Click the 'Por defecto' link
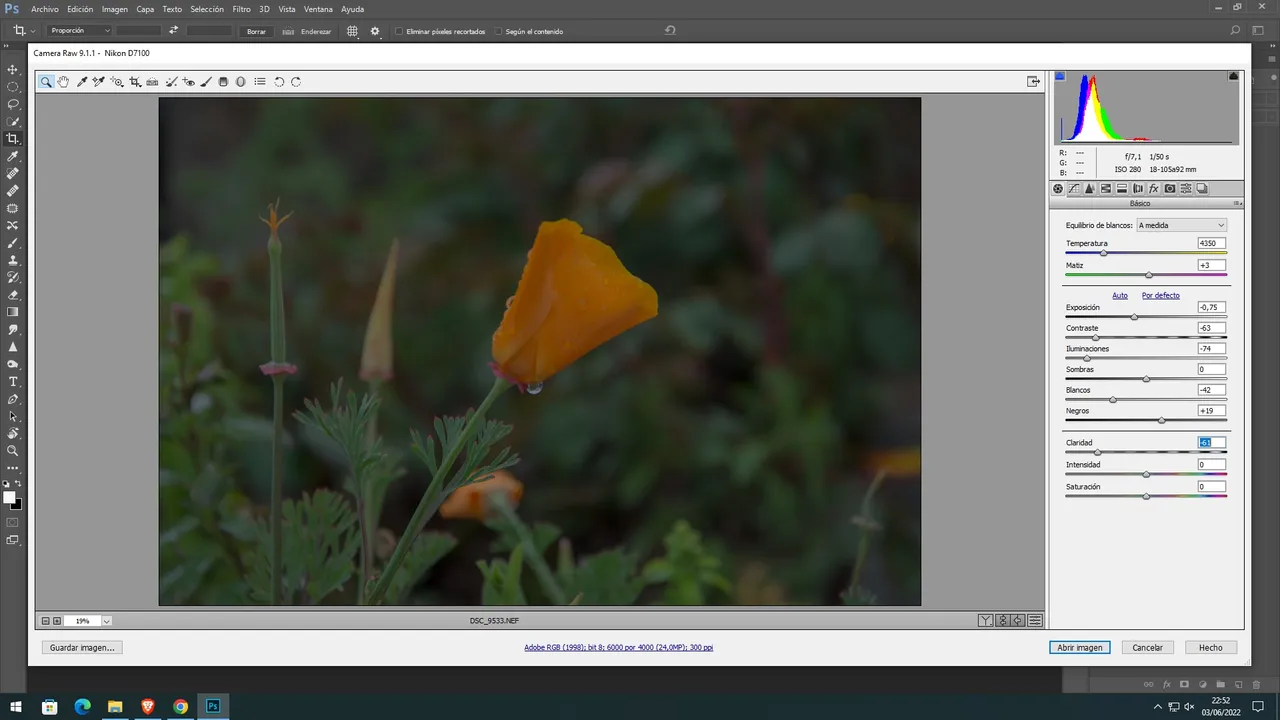The image size is (1280, 720). click(1161, 295)
